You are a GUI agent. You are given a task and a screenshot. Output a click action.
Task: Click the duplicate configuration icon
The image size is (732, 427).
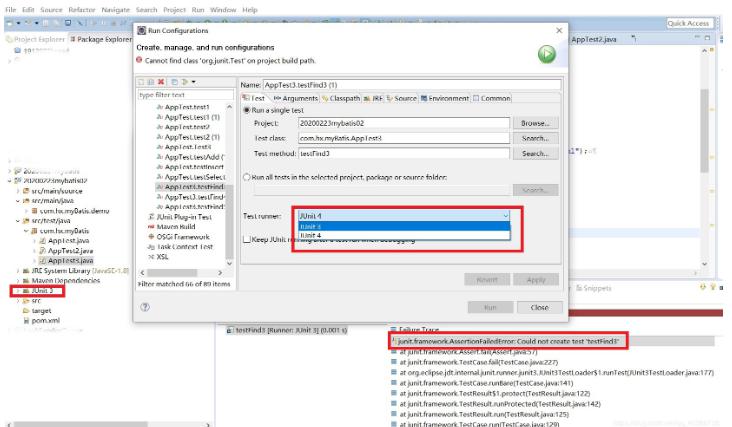[151, 82]
